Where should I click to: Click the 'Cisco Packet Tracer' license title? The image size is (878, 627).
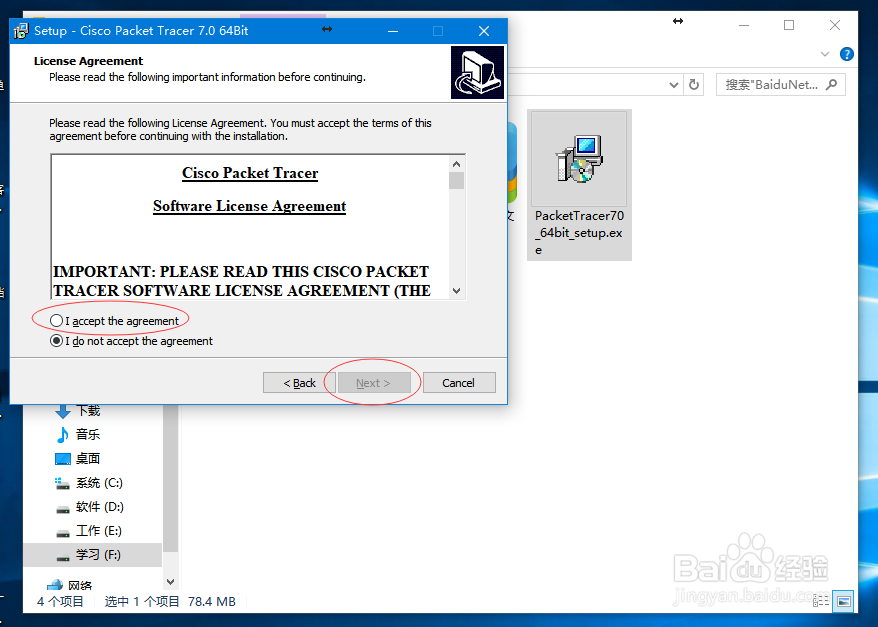(x=250, y=173)
